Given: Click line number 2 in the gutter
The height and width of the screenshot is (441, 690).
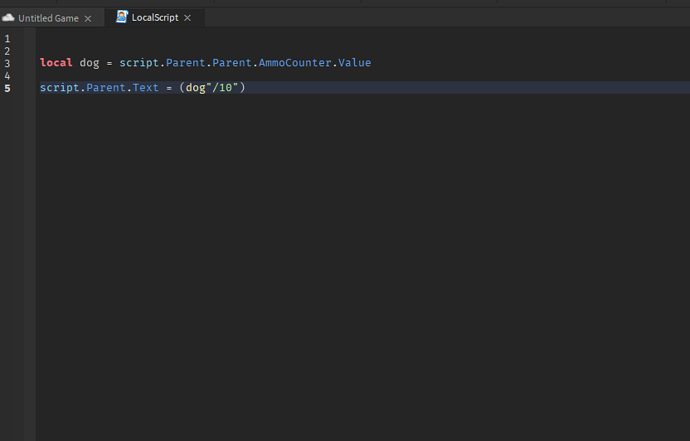Looking at the screenshot, I should pos(7,51).
